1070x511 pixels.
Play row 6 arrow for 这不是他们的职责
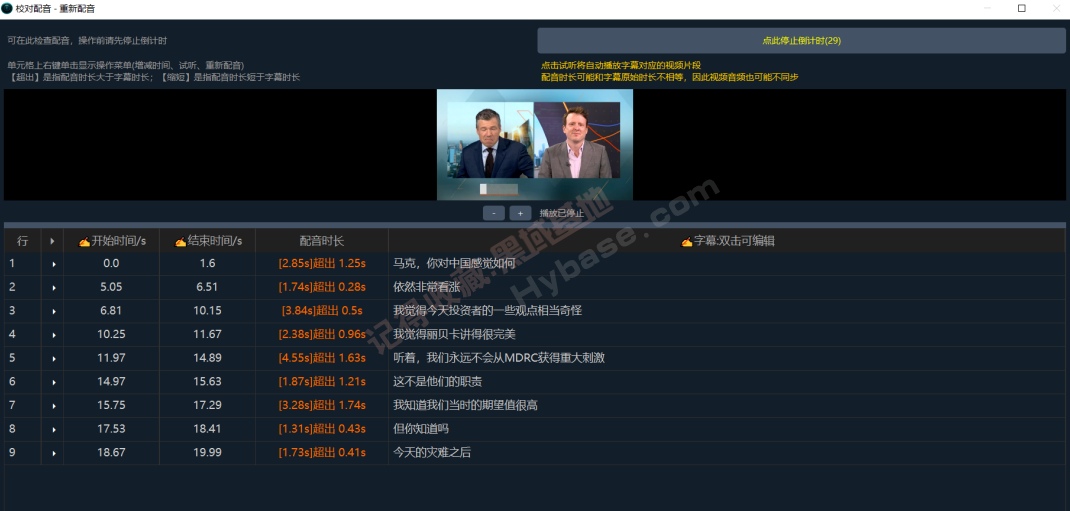pos(53,381)
